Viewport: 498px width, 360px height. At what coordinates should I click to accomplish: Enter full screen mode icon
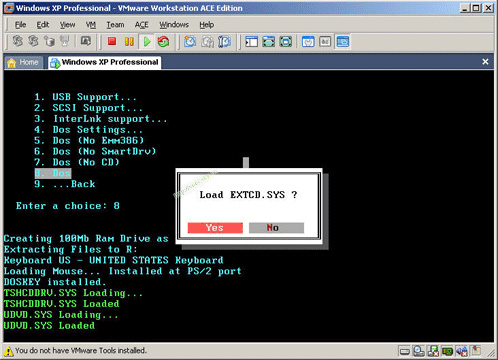click(286, 41)
